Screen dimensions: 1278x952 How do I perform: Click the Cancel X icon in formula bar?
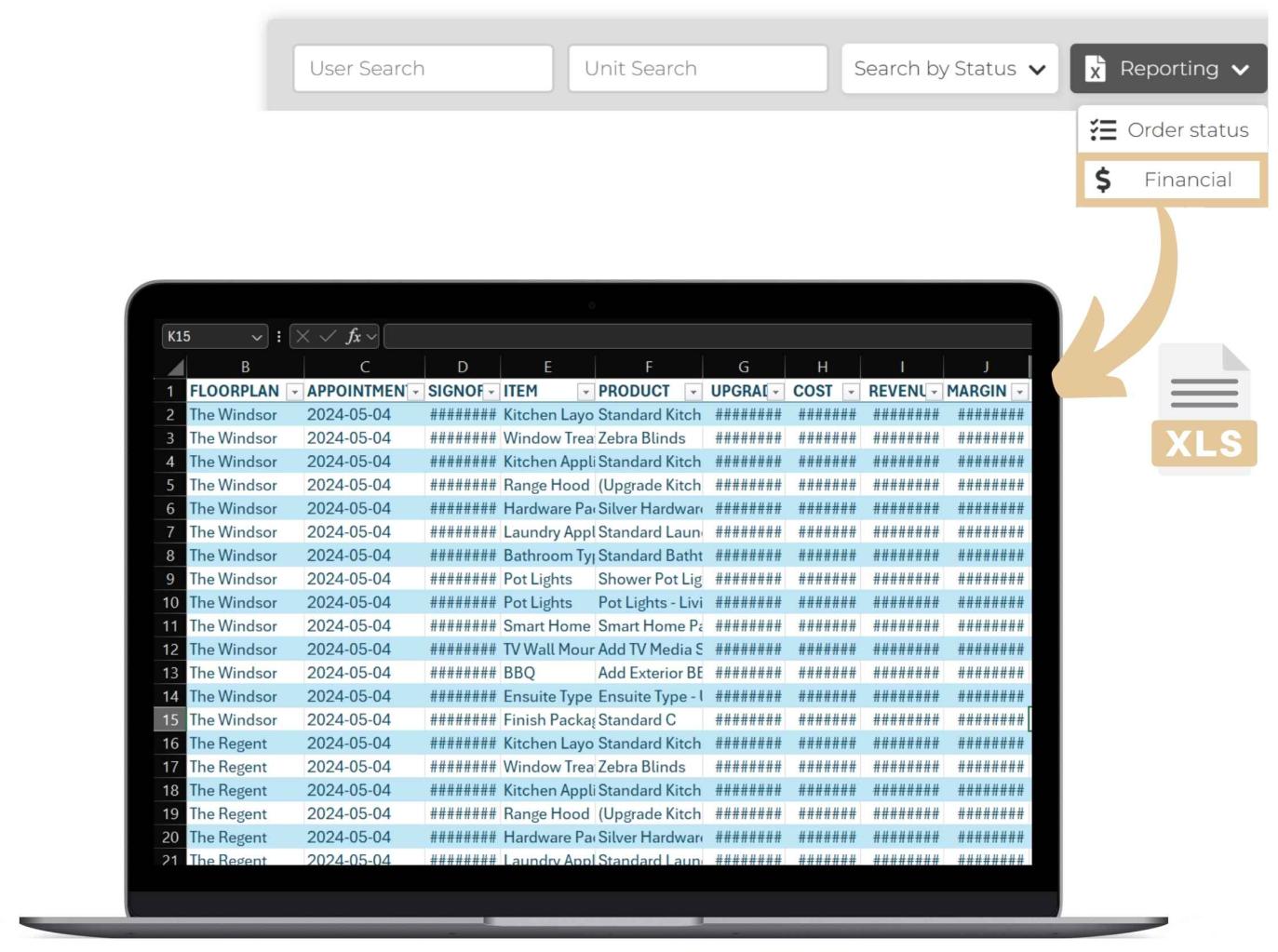click(301, 336)
